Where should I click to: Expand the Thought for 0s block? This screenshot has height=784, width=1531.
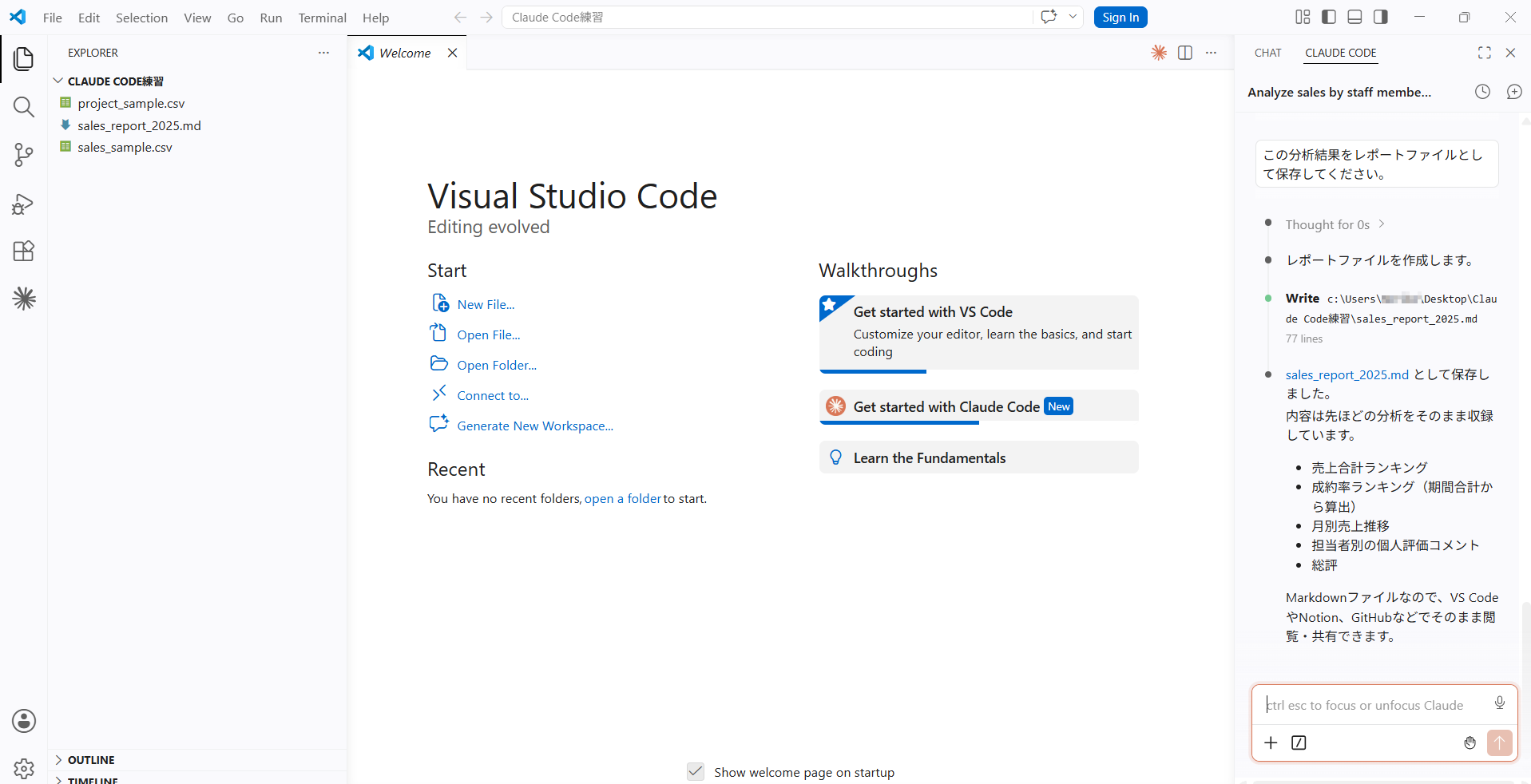pos(1335,224)
